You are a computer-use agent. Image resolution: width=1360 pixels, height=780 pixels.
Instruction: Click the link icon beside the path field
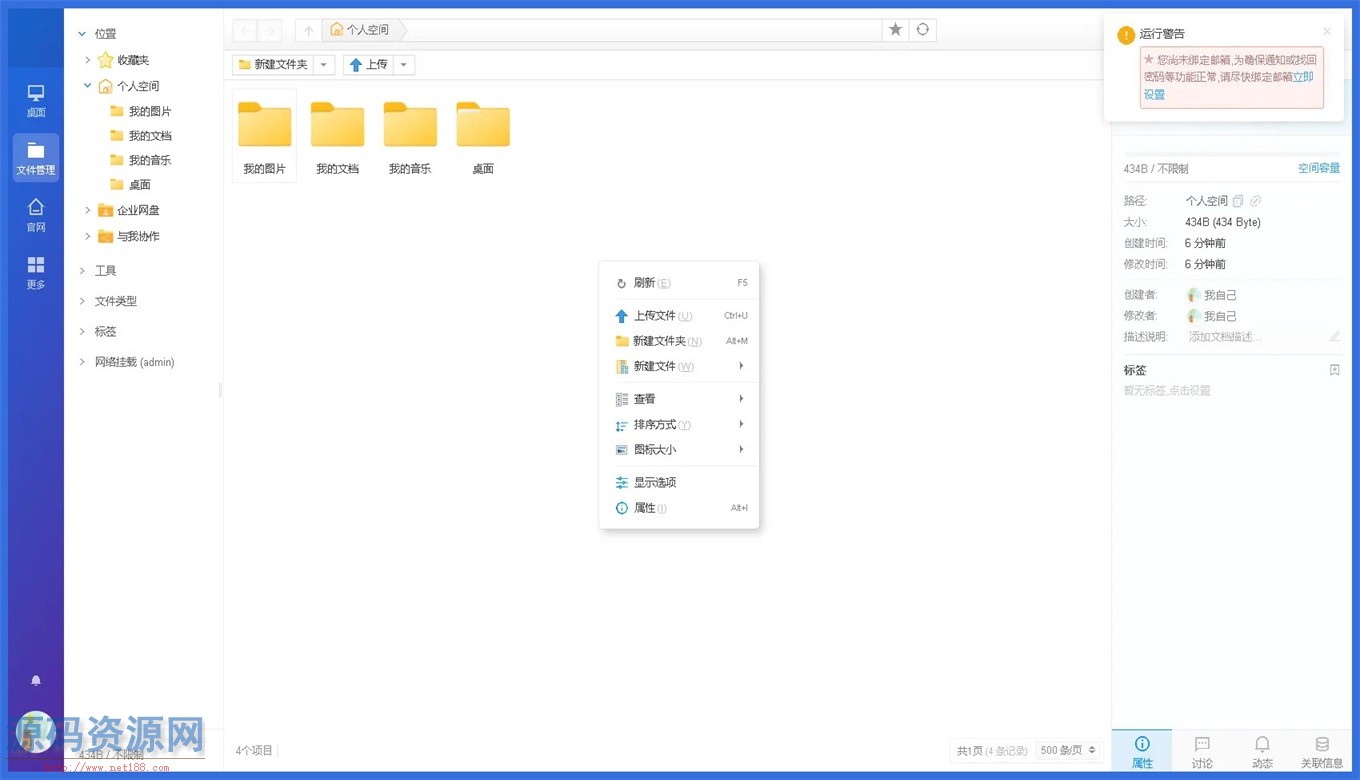click(x=1255, y=201)
